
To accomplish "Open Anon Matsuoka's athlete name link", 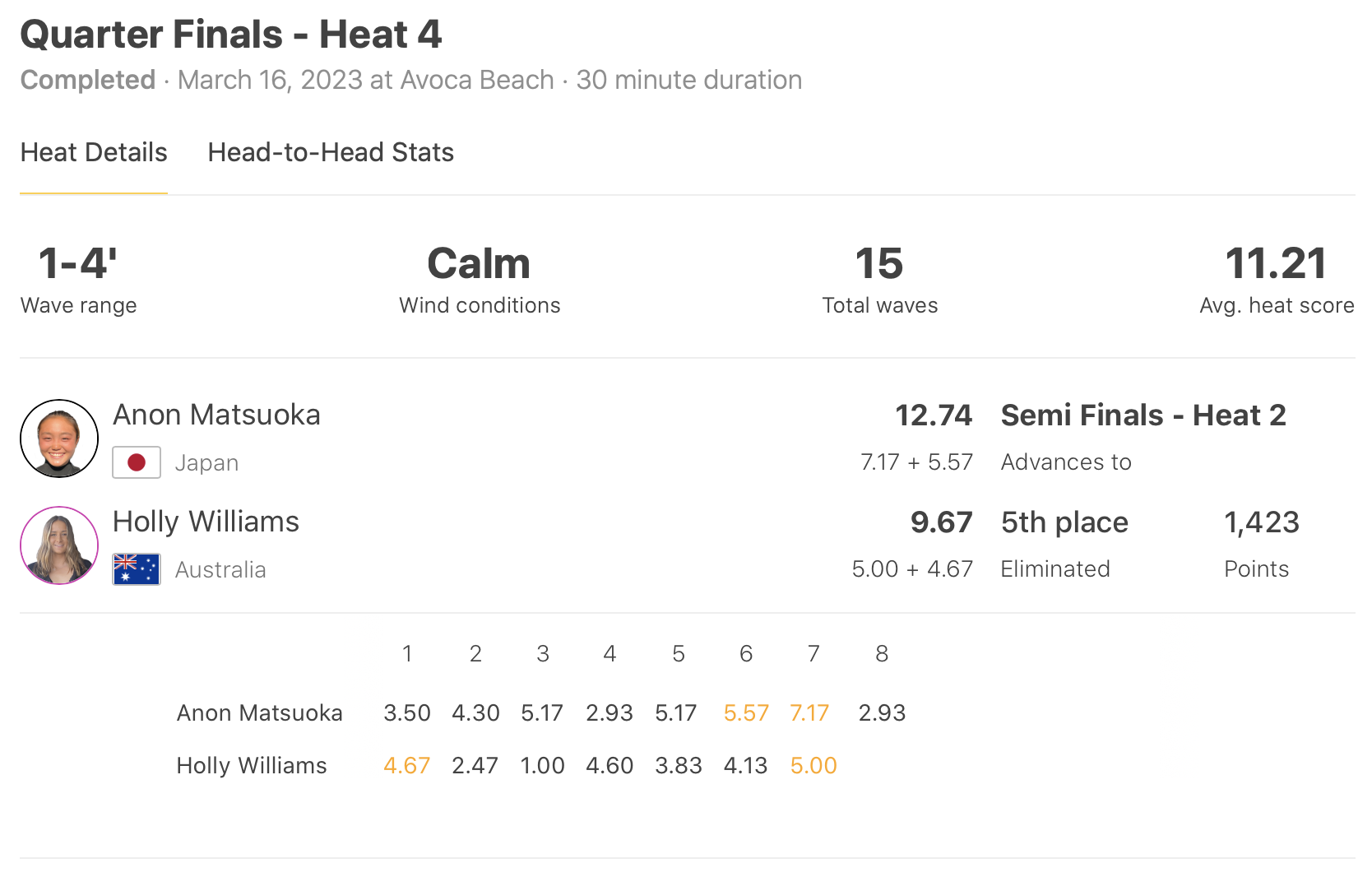I will (216, 415).
